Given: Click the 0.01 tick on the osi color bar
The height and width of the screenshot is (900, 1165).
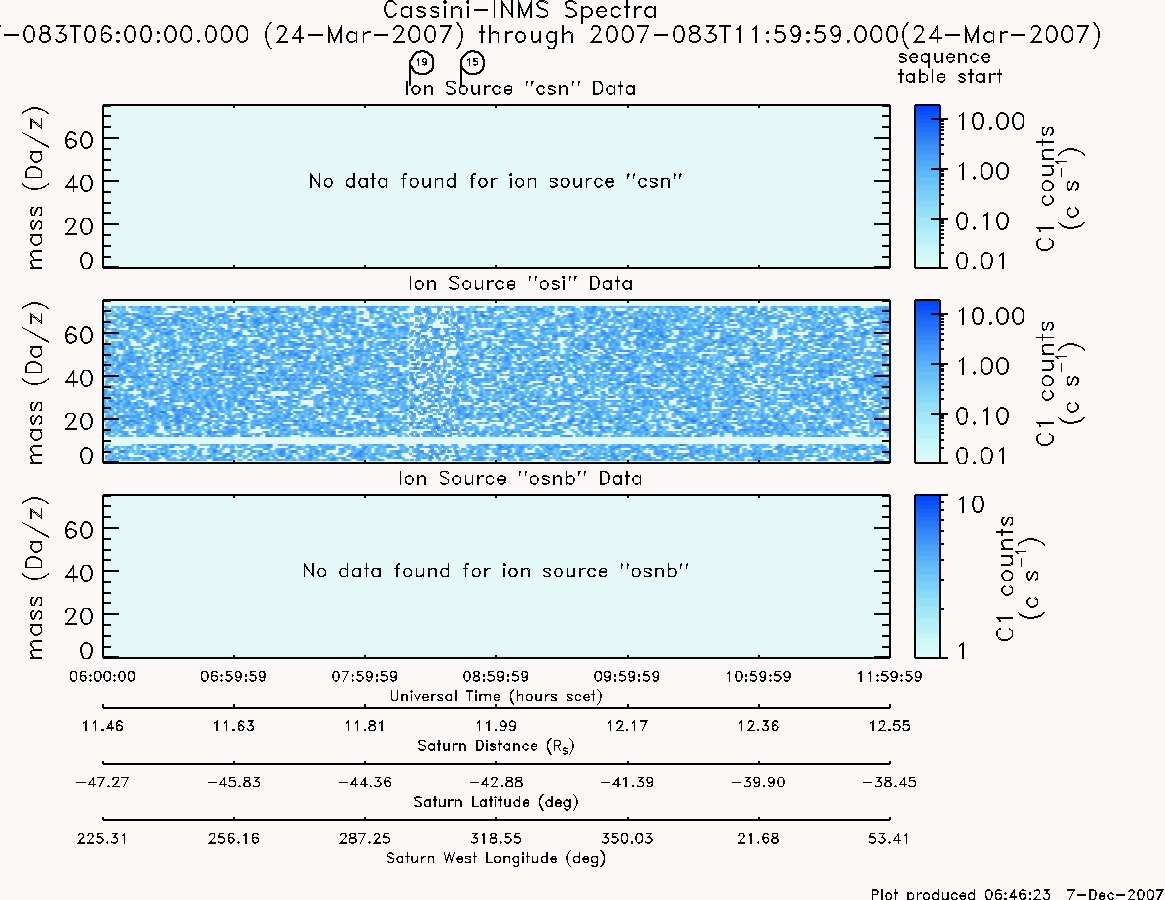Looking at the screenshot, I should pos(981,456).
